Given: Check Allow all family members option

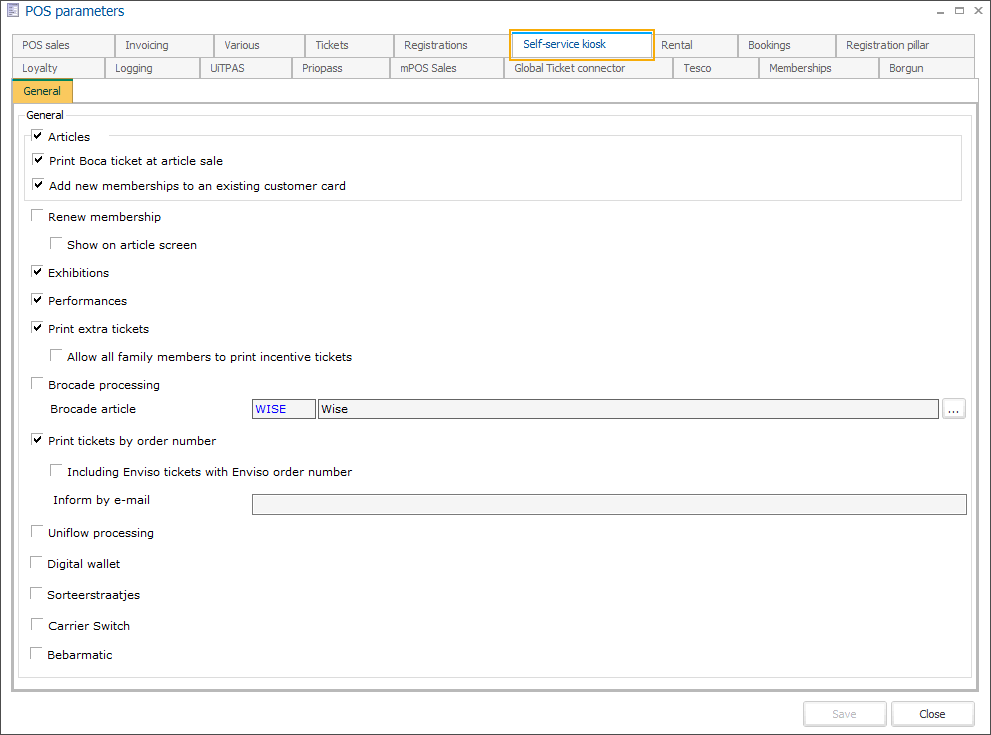Looking at the screenshot, I should [57, 356].
